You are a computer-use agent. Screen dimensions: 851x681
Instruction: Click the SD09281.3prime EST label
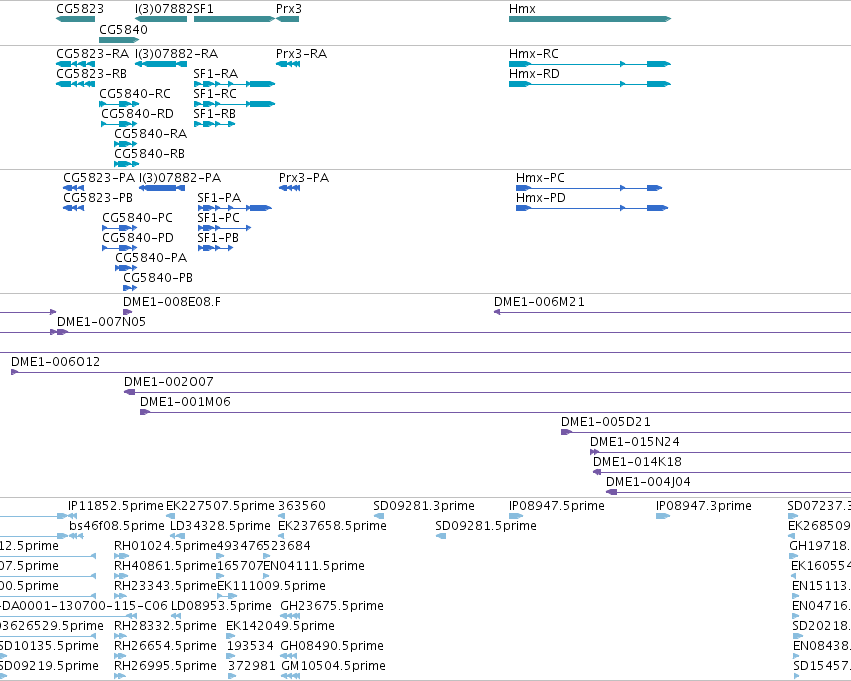tap(424, 506)
